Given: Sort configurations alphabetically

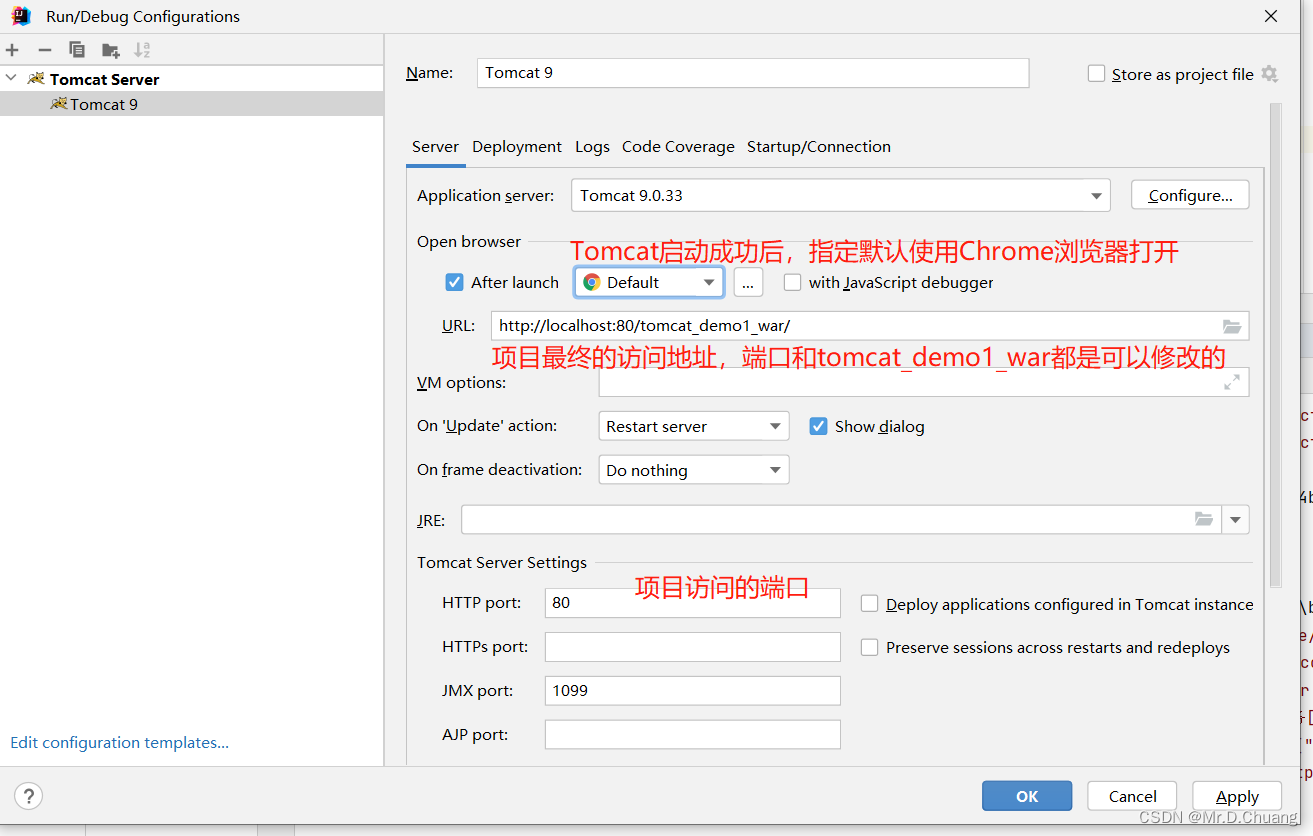Looking at the screenshot, I should coord(142,50).
